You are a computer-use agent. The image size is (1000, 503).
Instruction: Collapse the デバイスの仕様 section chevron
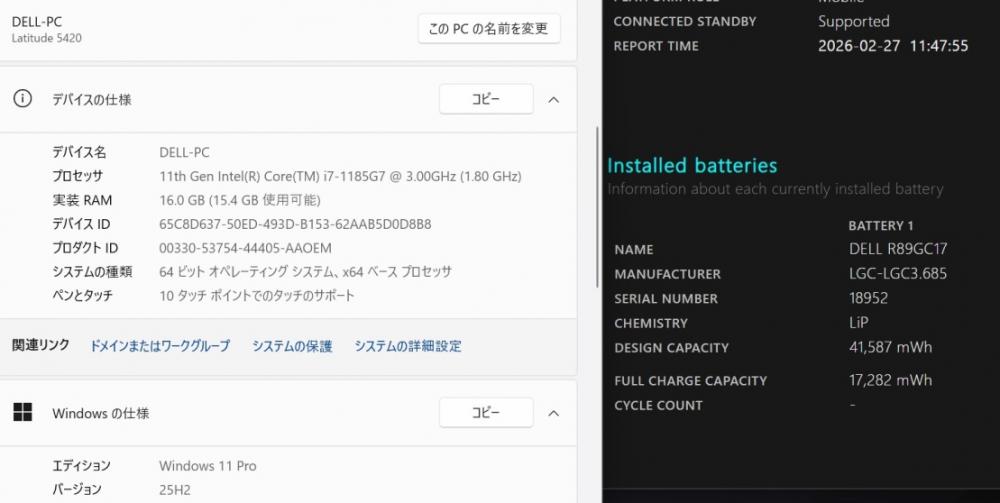coord(554,99)
